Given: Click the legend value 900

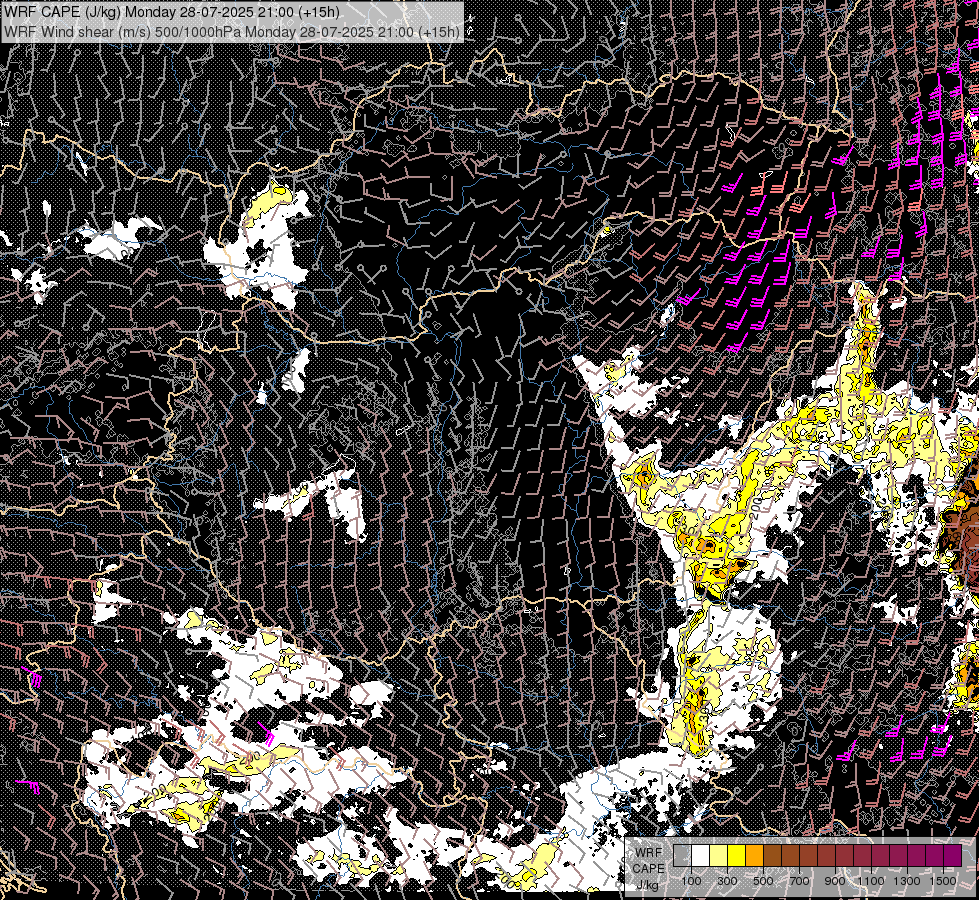Looking at the screenshot, I should [x=835, y=881].
